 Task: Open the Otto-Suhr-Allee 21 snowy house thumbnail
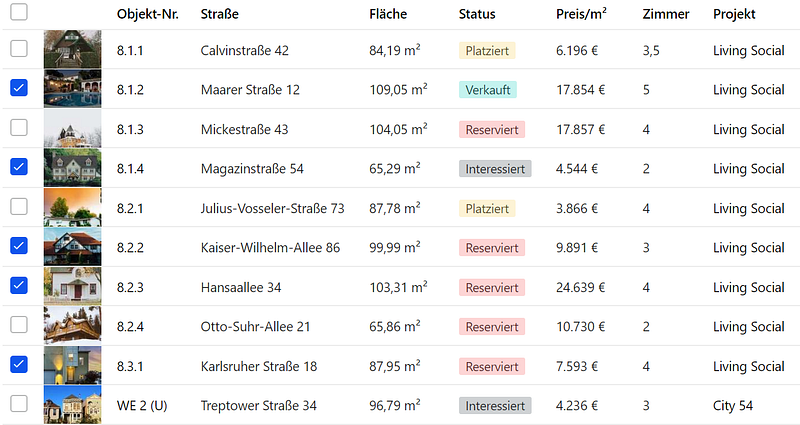coord(72,326)
